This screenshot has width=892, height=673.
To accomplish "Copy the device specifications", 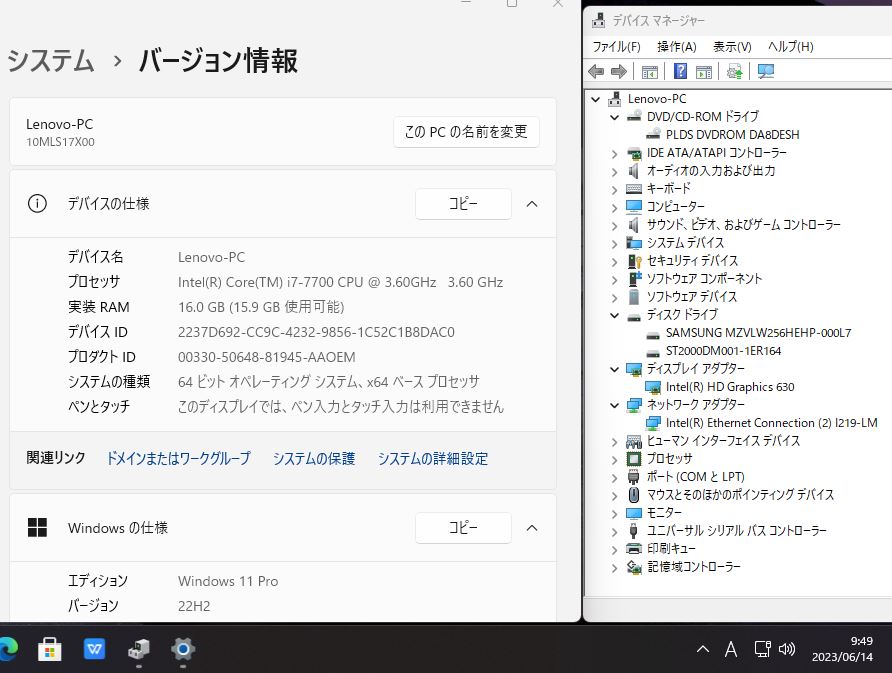I will 463,204.
